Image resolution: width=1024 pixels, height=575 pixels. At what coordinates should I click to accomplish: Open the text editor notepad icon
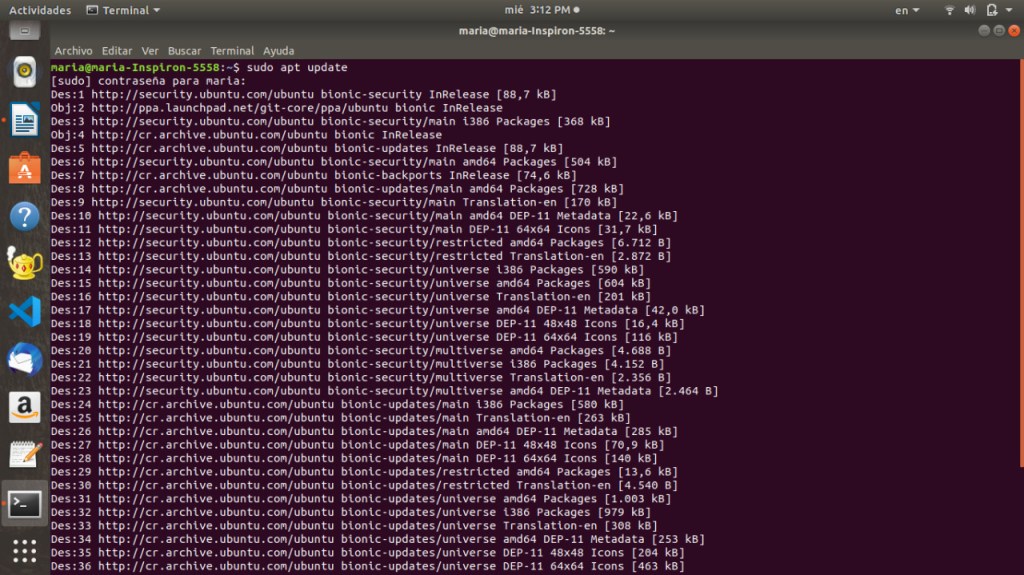(x=24, y=455)
